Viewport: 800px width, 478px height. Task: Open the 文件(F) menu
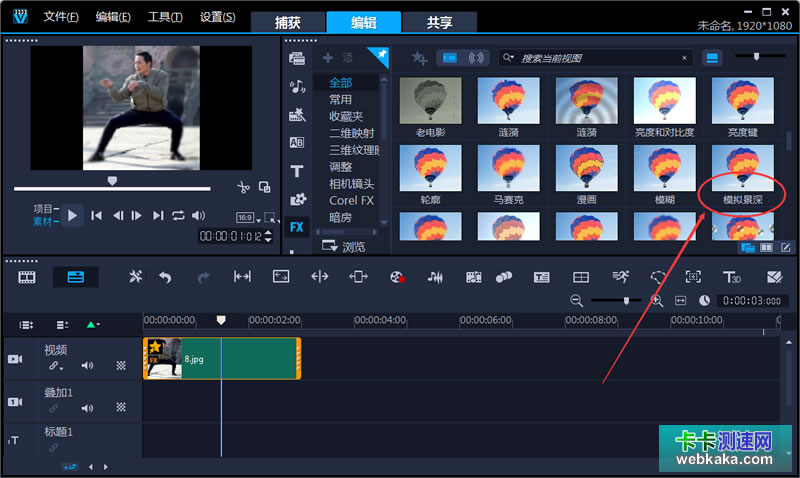tap(61, 17)
